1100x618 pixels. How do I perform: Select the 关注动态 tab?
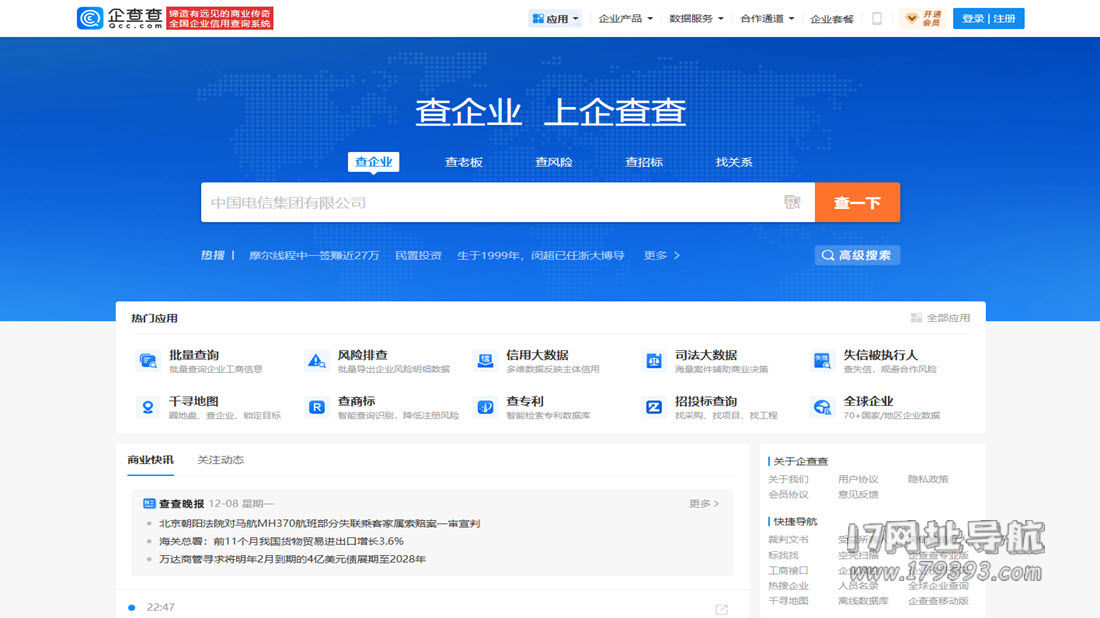pyautogui.click(x=220, y=460)
